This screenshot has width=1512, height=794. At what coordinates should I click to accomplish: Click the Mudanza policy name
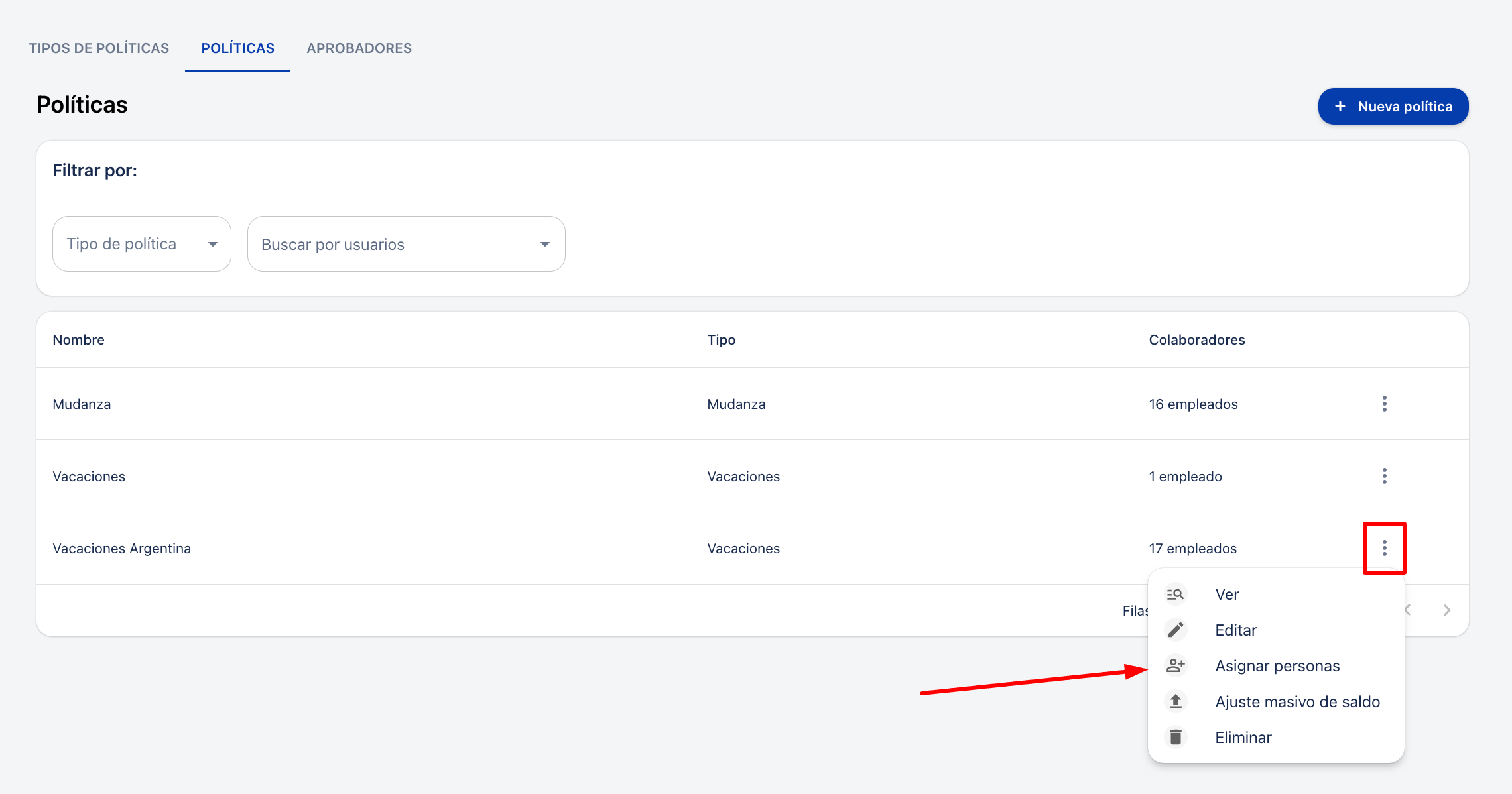pos(82,404)
